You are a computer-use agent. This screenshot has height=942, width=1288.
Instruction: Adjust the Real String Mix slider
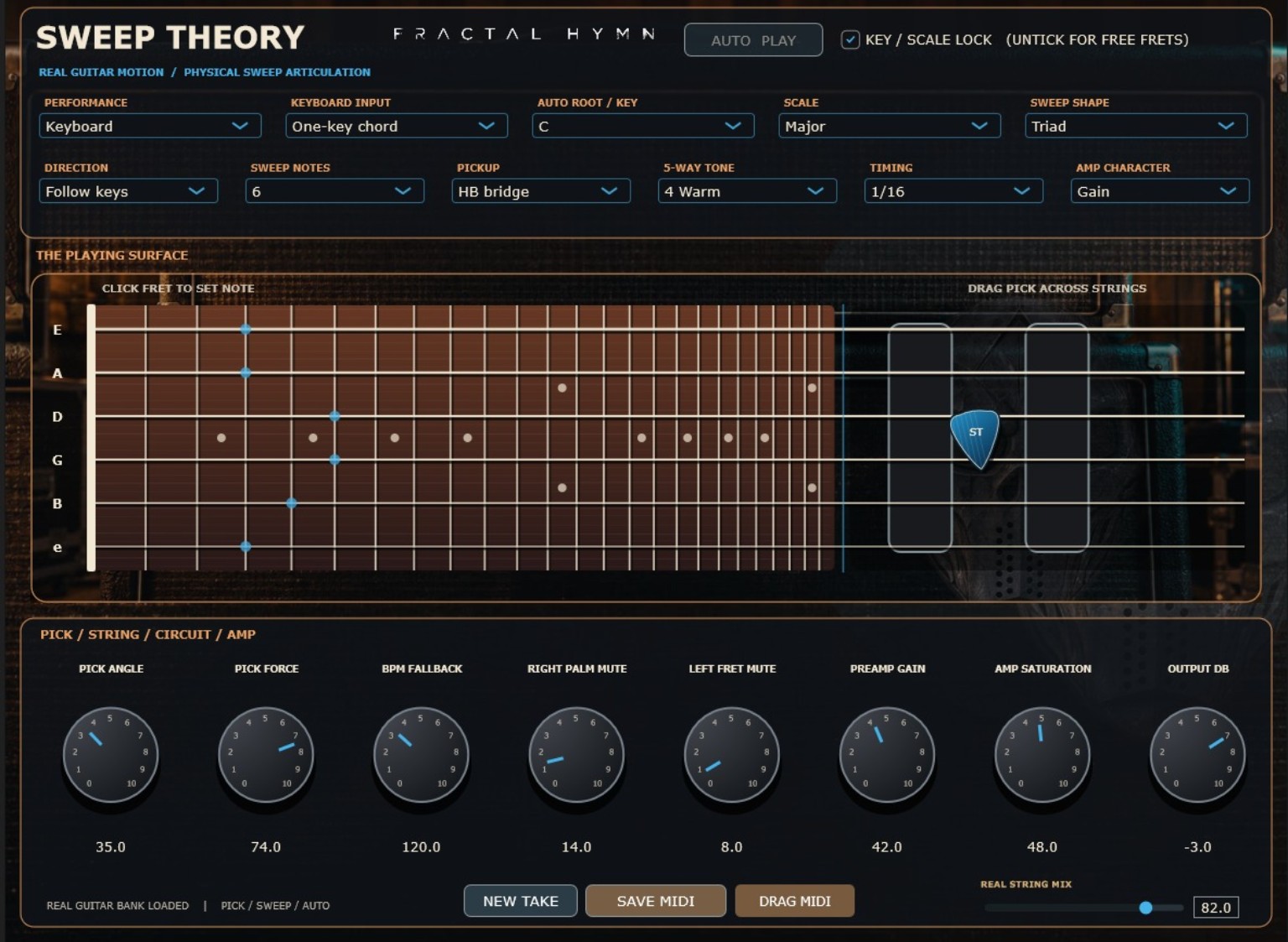1083,908
